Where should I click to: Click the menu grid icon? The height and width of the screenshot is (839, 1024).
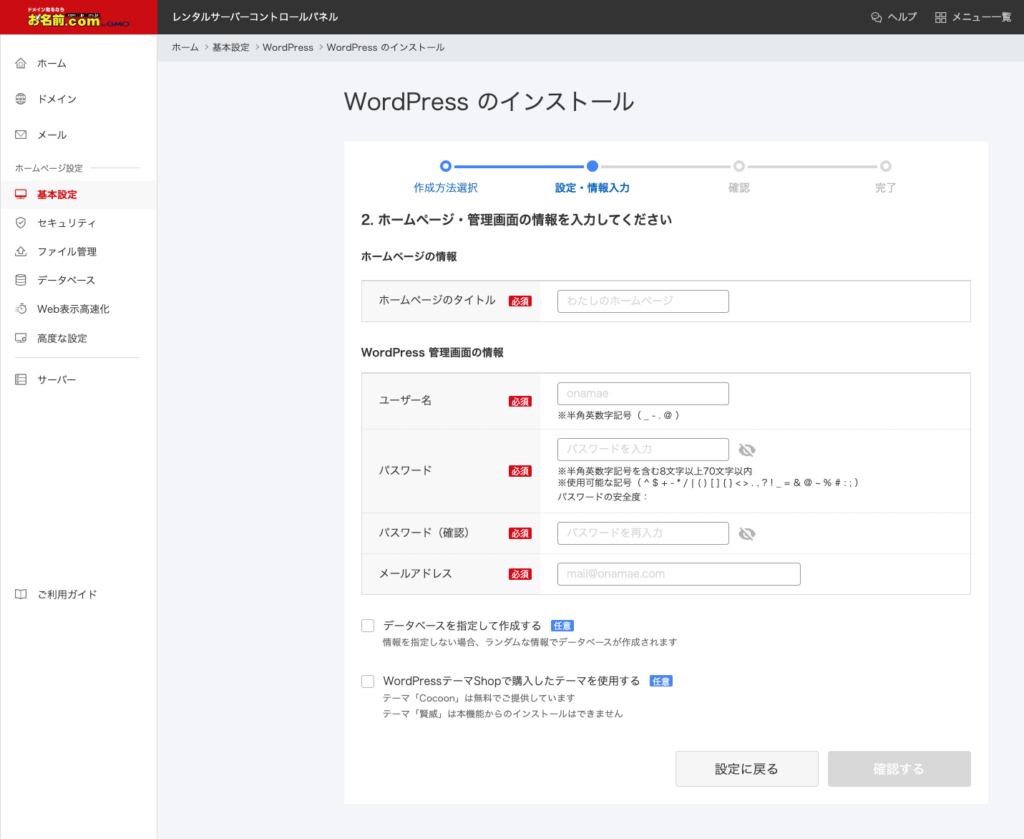(940, 18)
